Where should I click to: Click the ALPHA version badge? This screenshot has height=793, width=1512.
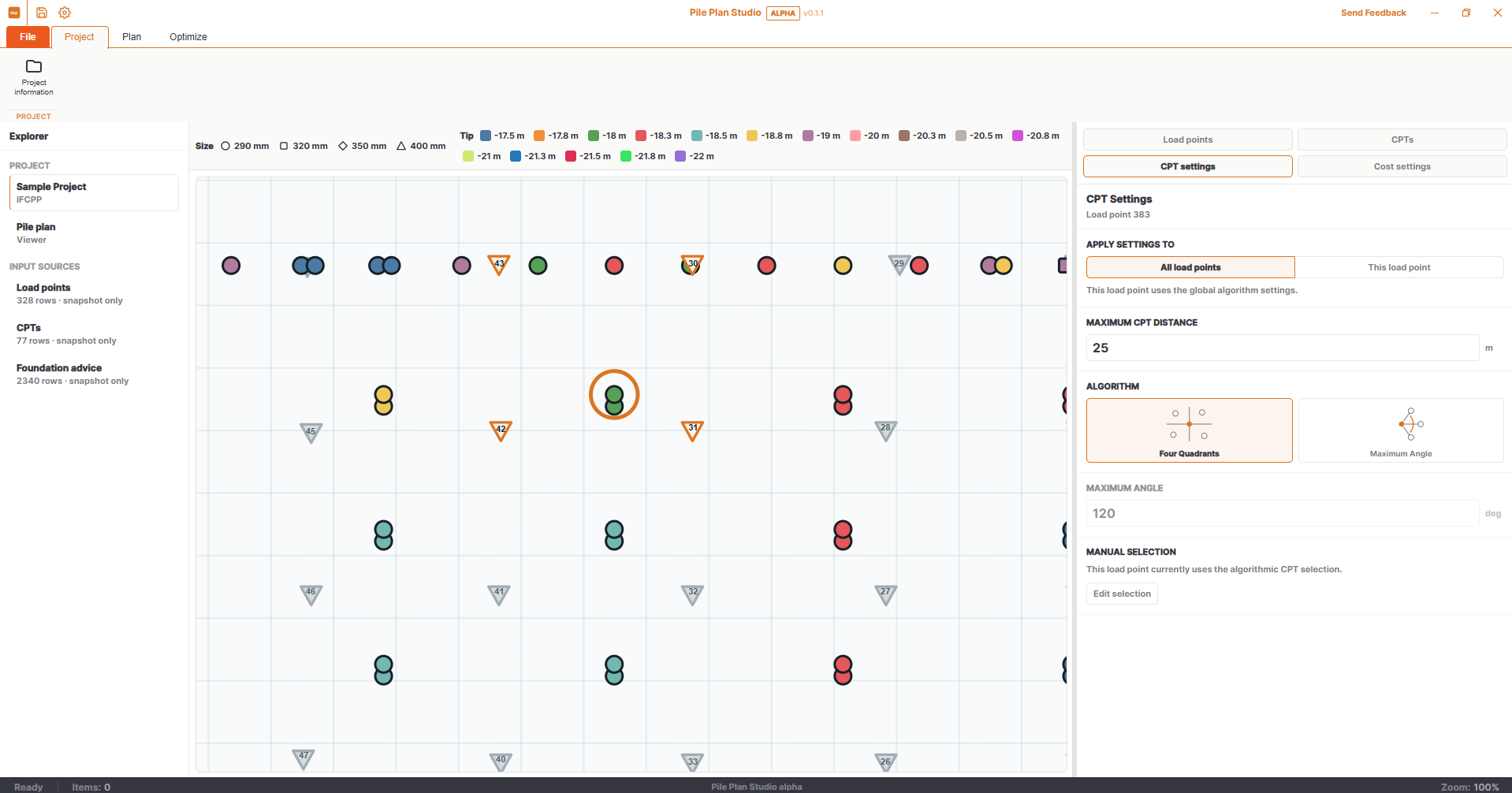[x=783, y=13]
